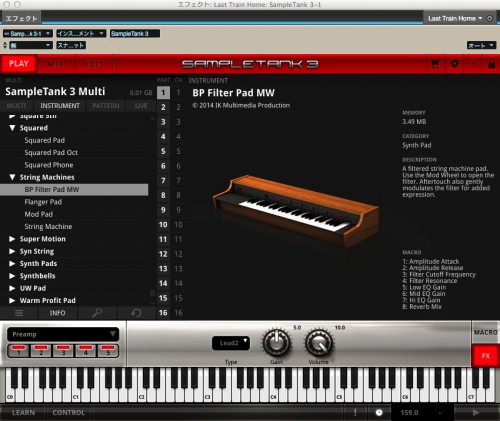Toggle the red FX button
This screenshot has height=421, width=500.
point(486,356)
